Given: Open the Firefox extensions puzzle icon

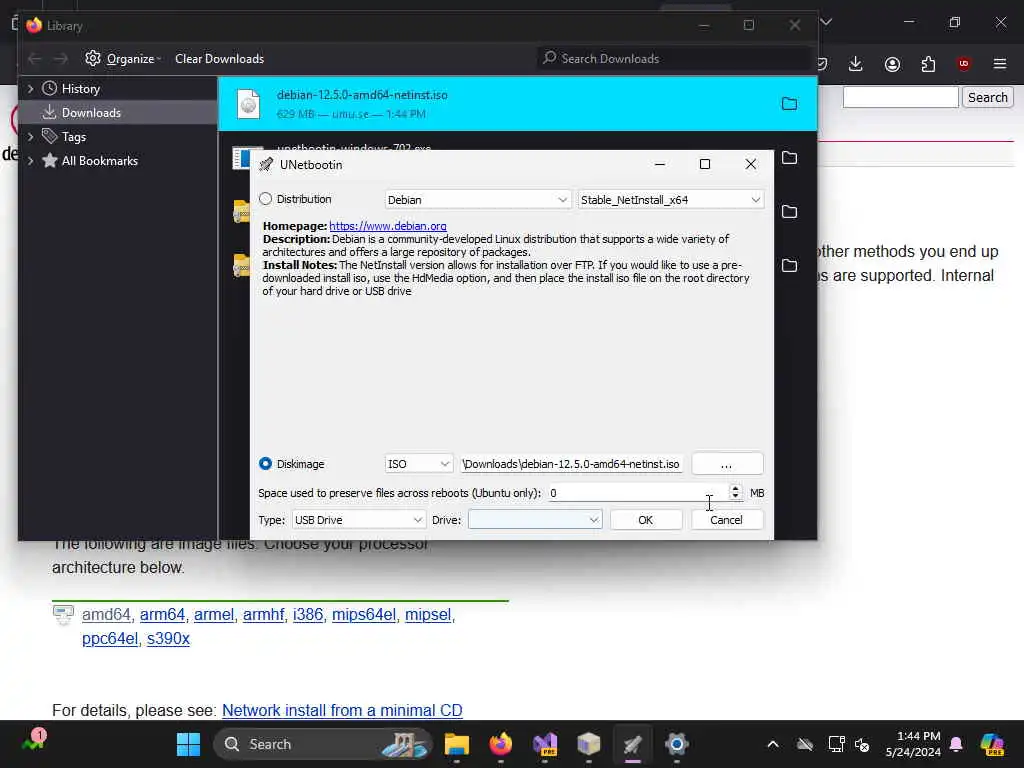Looking at the screenshot, I should coord(928,64).
